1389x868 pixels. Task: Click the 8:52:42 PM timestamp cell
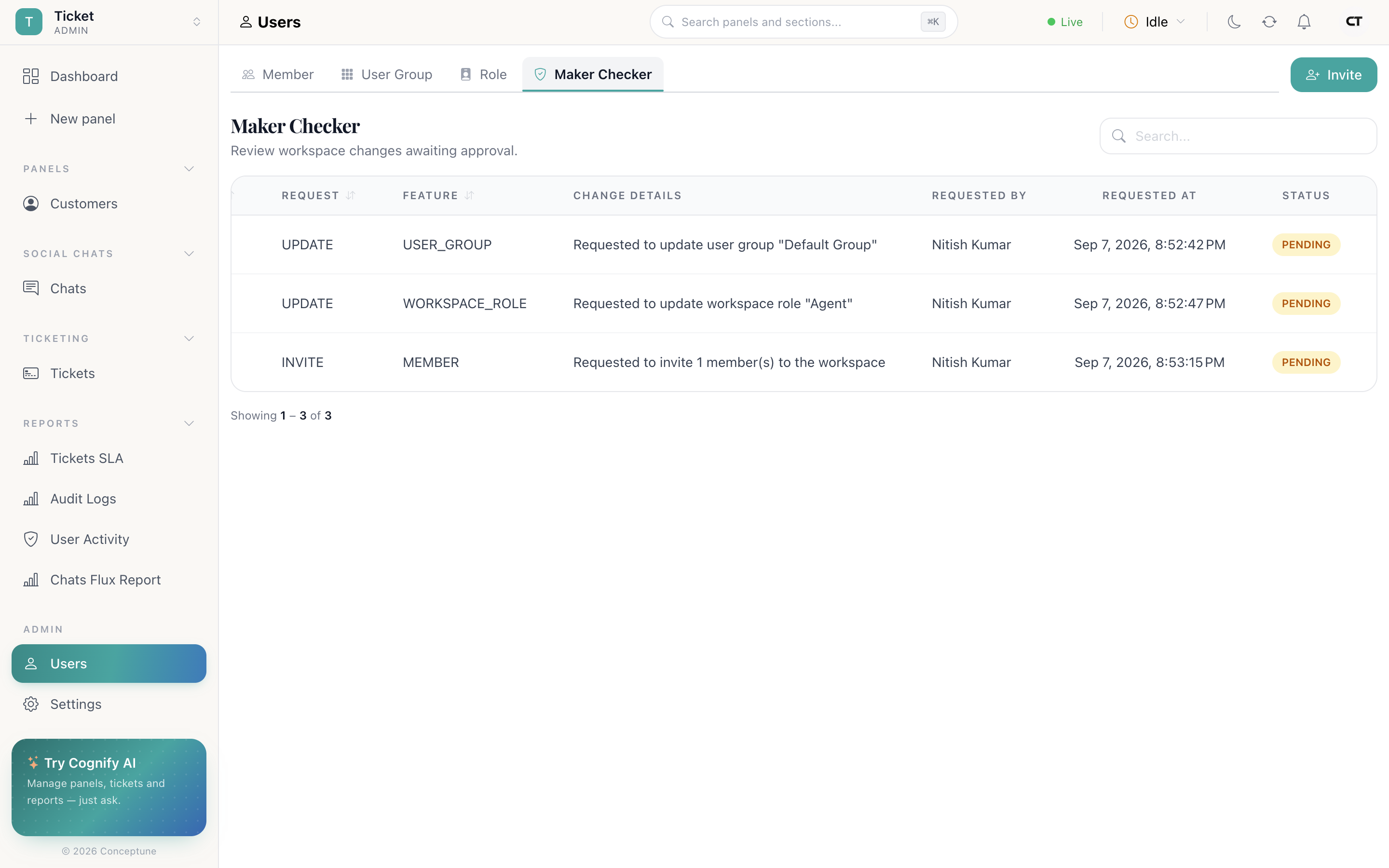click(1149, 244)
